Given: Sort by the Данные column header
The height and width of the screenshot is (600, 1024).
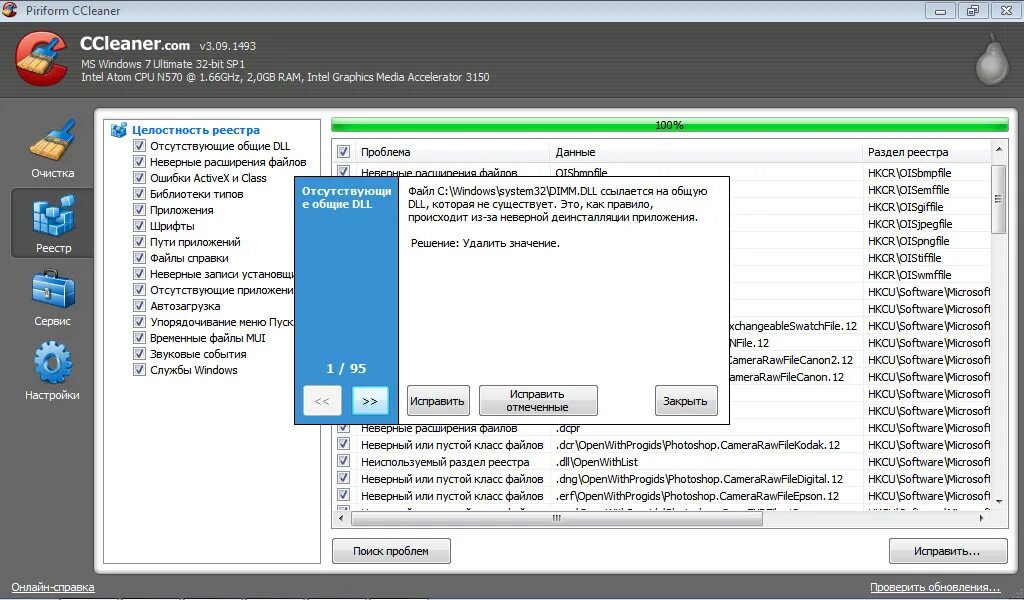Looking at the screenshot, I should tap(706, 152).
